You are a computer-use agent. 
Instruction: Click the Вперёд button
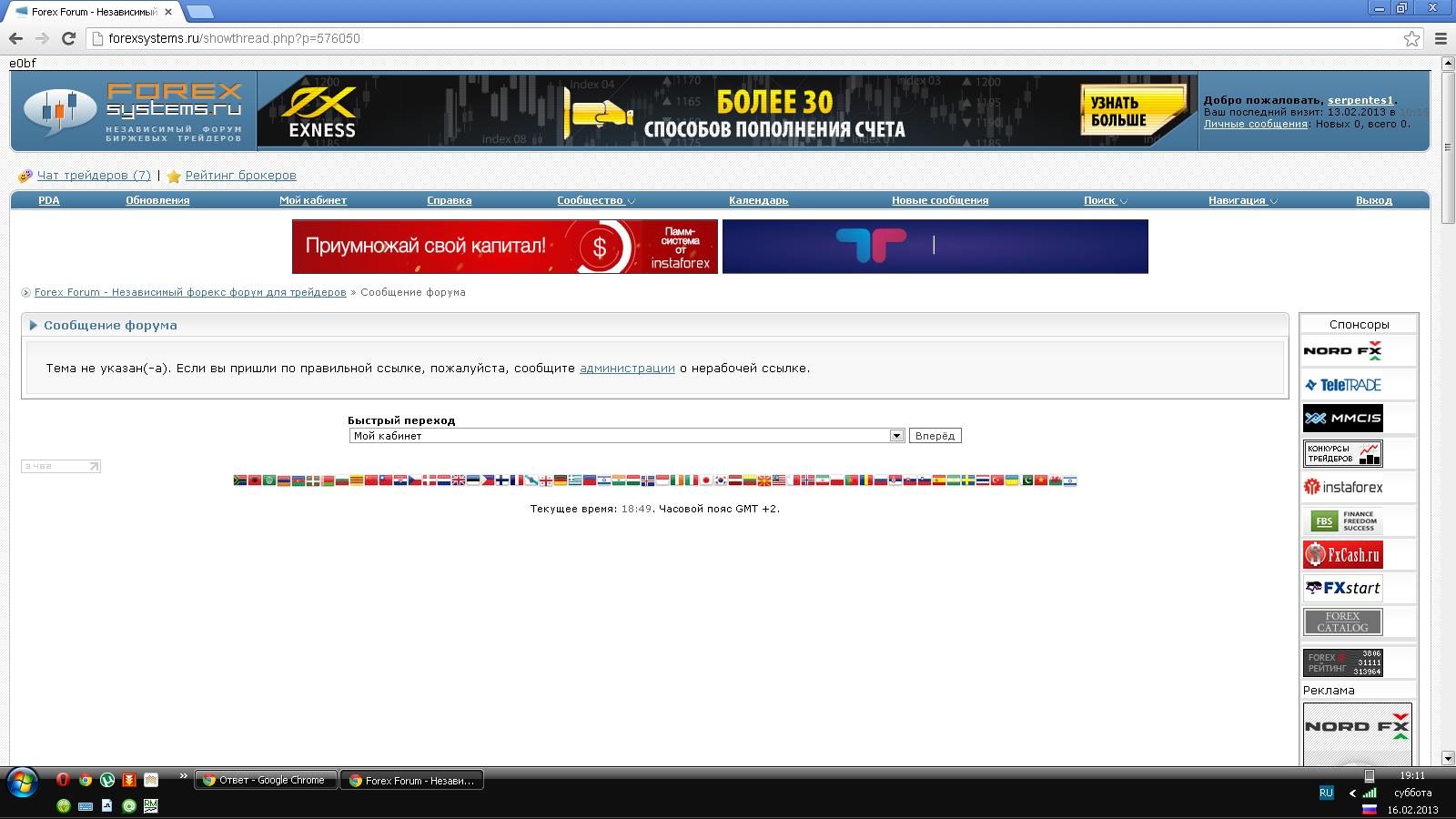[935, 436]
